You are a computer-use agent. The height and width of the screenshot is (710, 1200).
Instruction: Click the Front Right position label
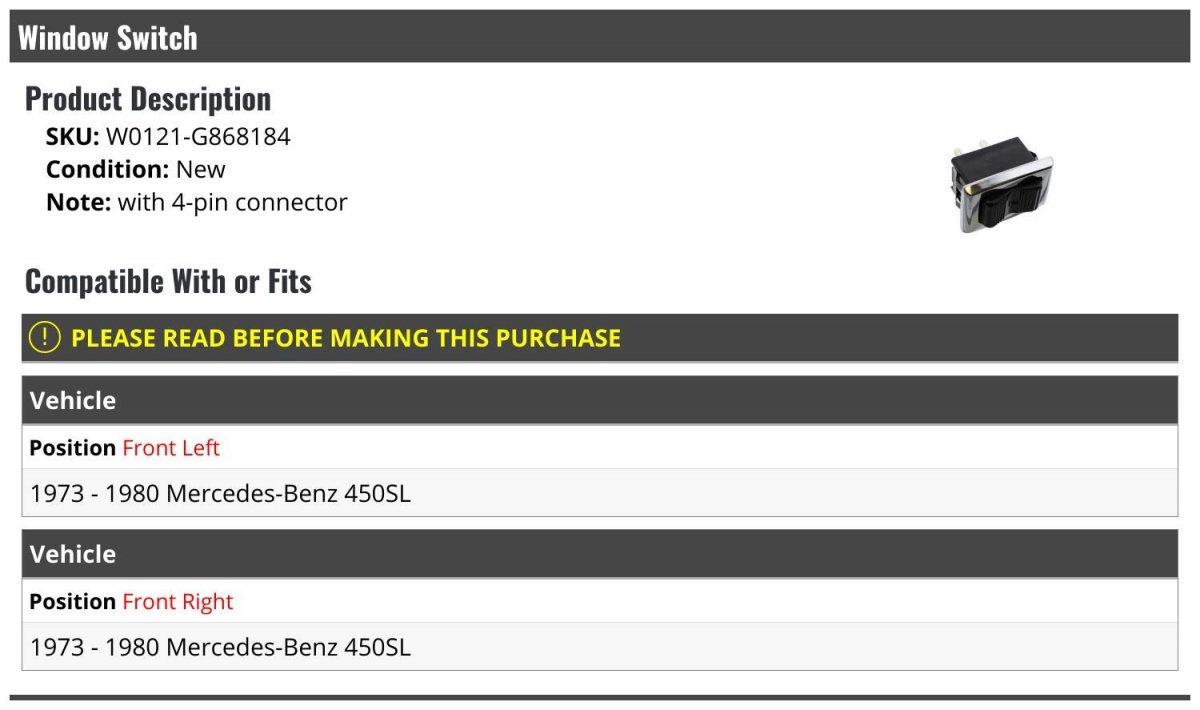[x=178, y=602]
